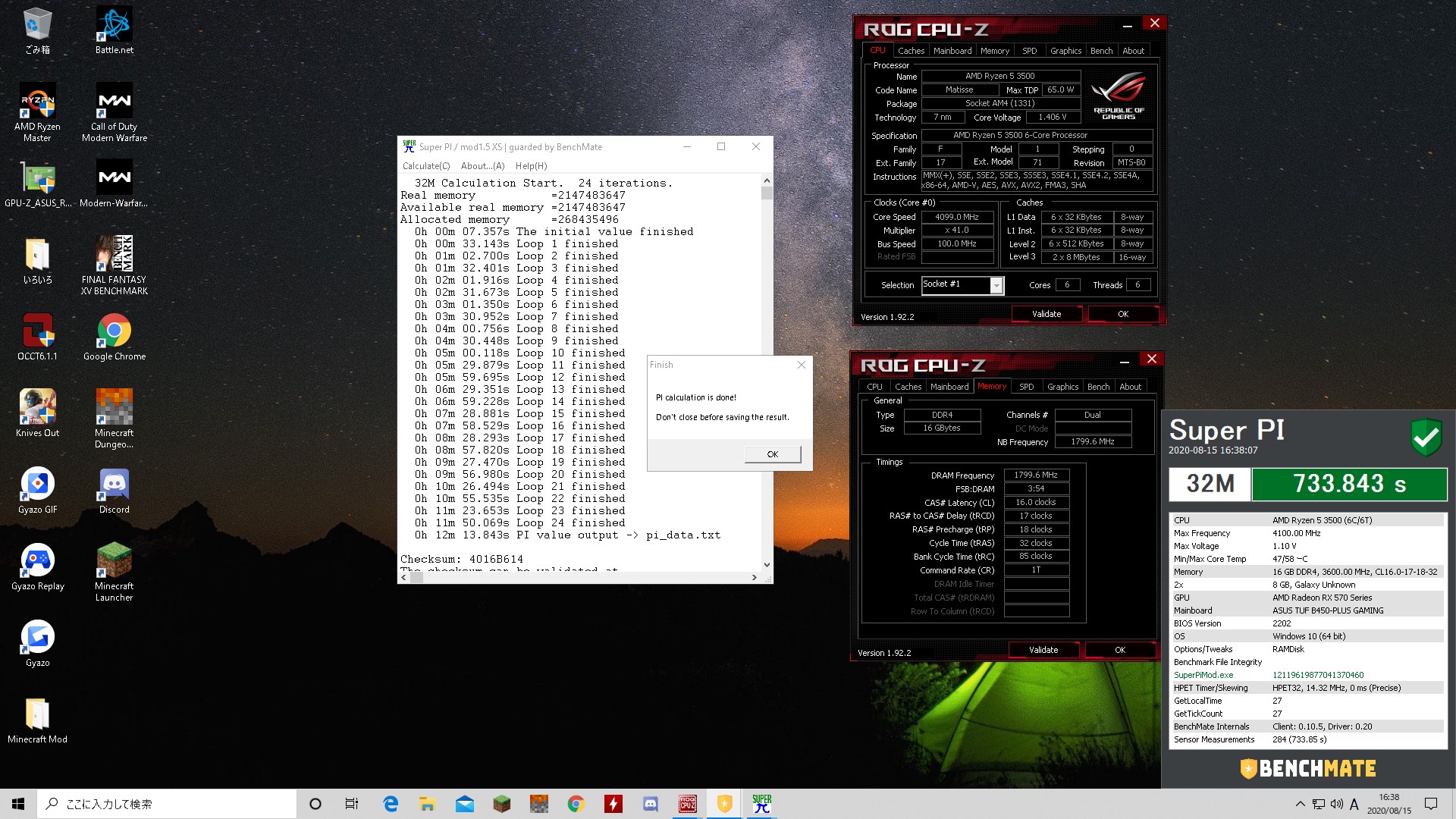Switch to BenchMate shield taskbar icon
Viewport: 1456px width, 819px height.
click(x=725, y=804)
